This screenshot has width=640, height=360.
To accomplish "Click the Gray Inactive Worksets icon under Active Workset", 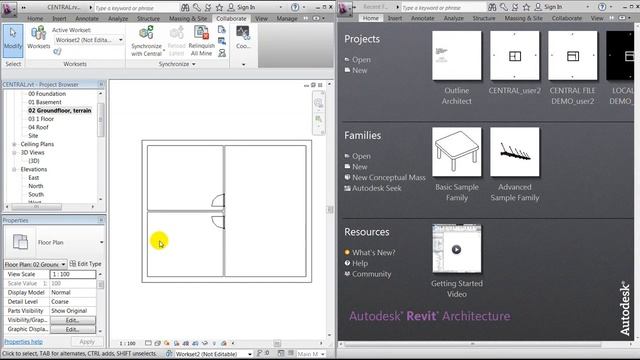I will pyautogui.click(x=58, y=51).
